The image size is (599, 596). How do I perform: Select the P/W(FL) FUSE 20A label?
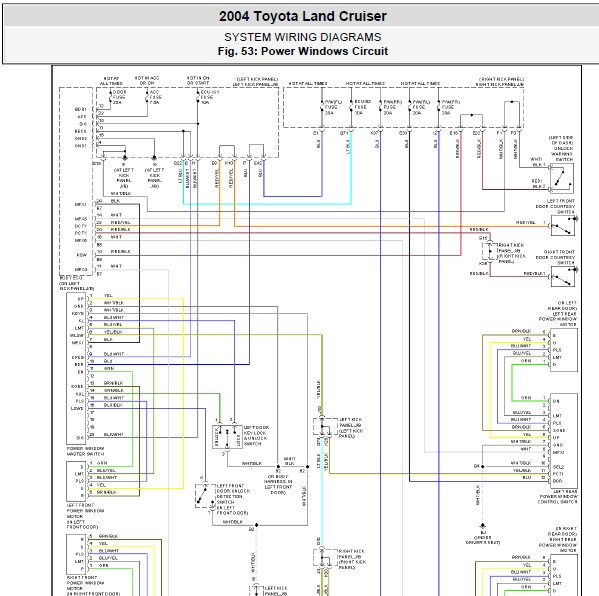click(332, 107)
